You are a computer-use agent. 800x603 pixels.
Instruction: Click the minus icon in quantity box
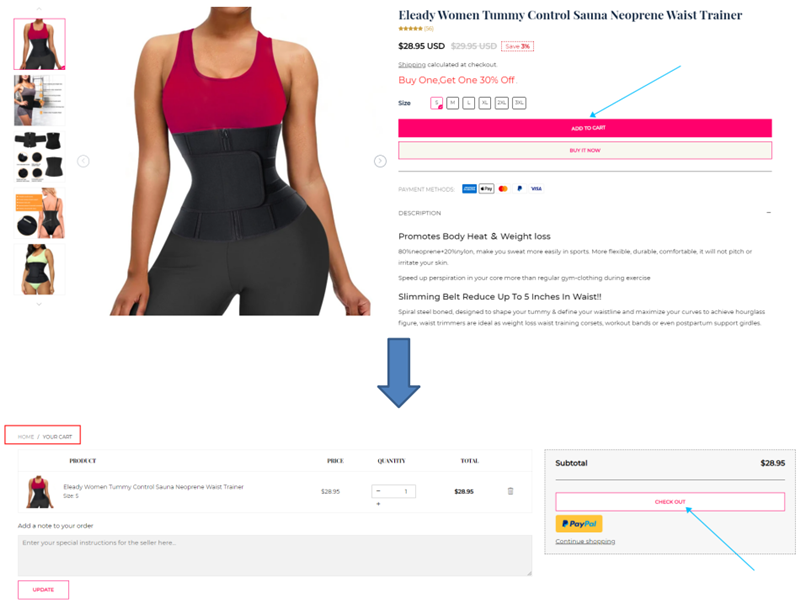click(x=378, y=491)
